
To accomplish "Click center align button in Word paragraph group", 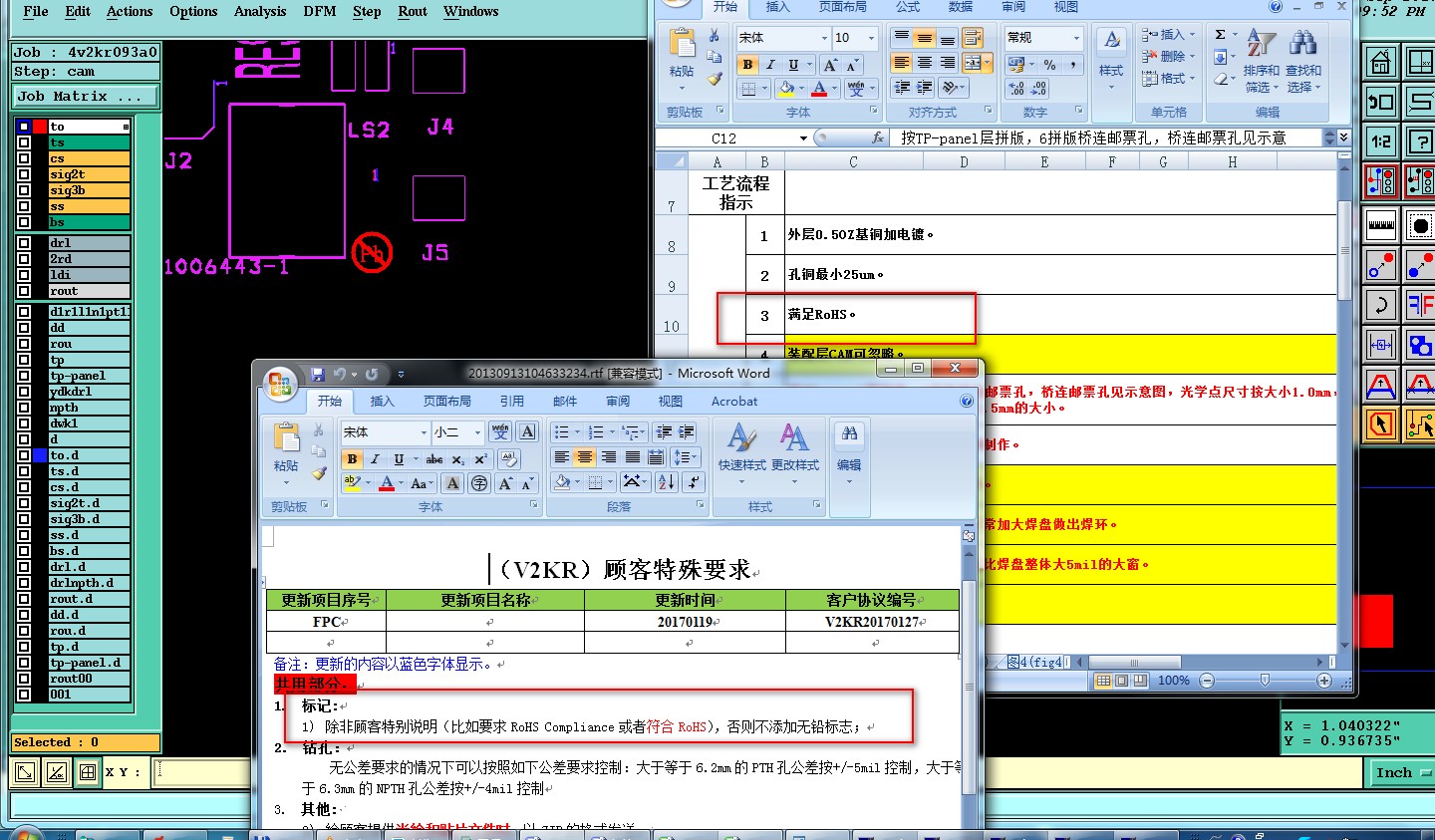I will click(585, 457).
